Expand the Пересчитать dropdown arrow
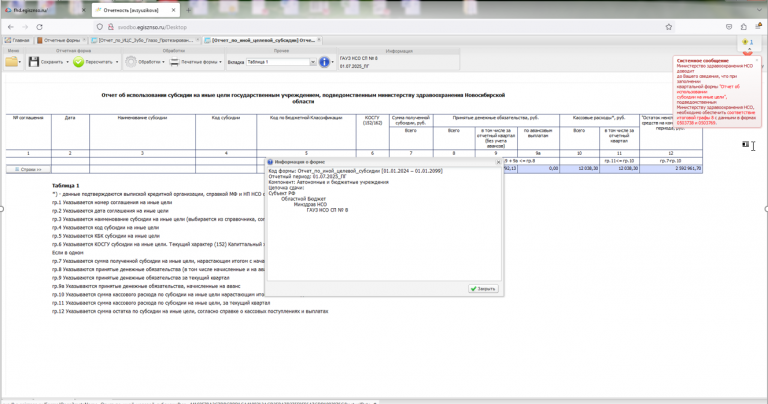The height and width of the screenshot is (404, 768). coord(117,62)
